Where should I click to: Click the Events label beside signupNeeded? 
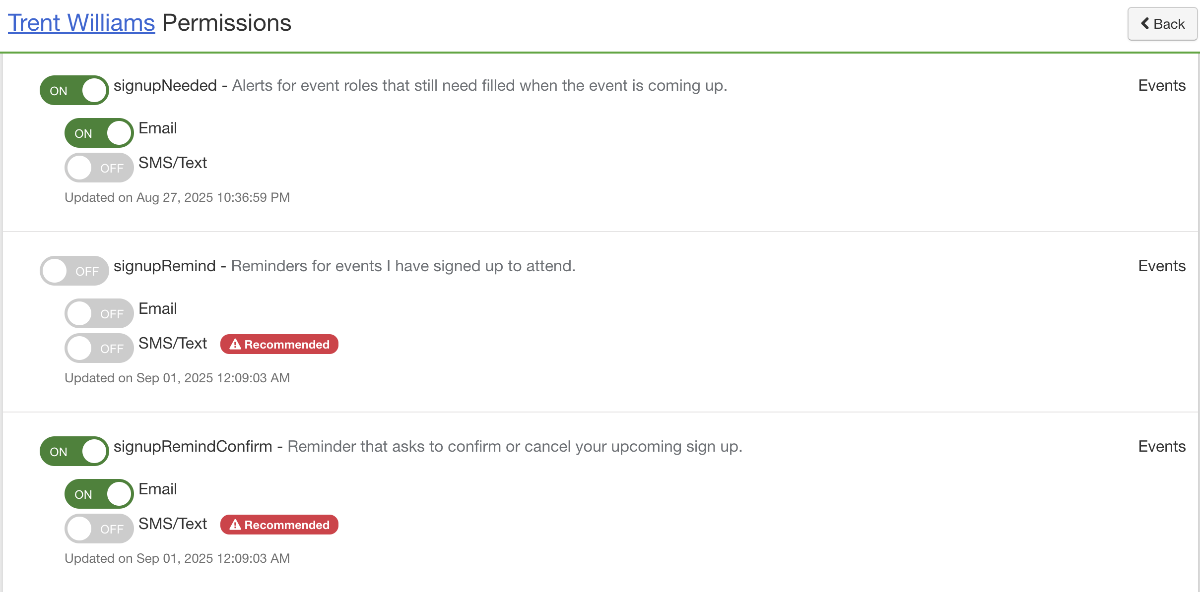1161,86
